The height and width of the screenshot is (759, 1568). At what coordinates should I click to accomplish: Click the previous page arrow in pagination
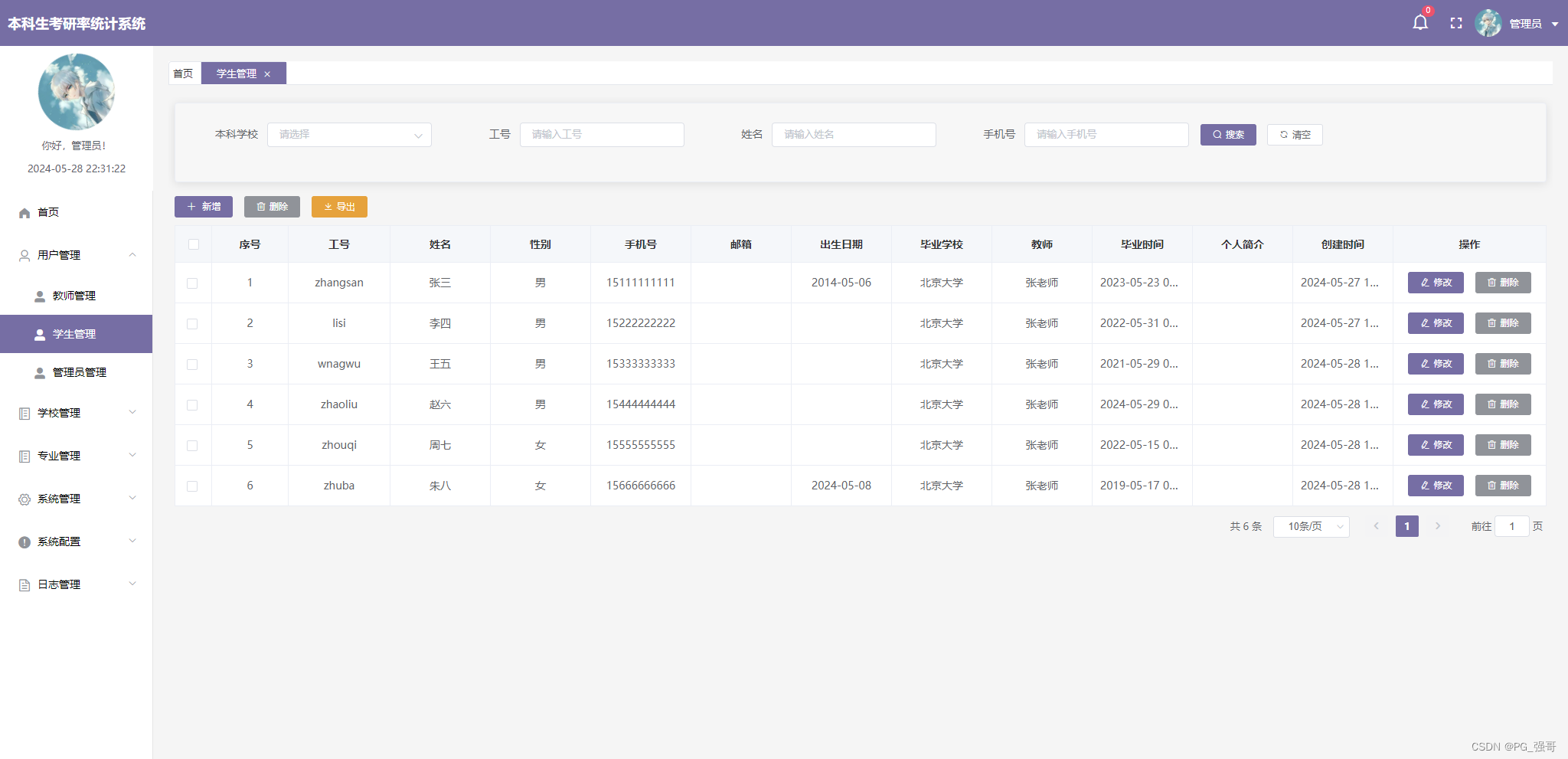1376,526
